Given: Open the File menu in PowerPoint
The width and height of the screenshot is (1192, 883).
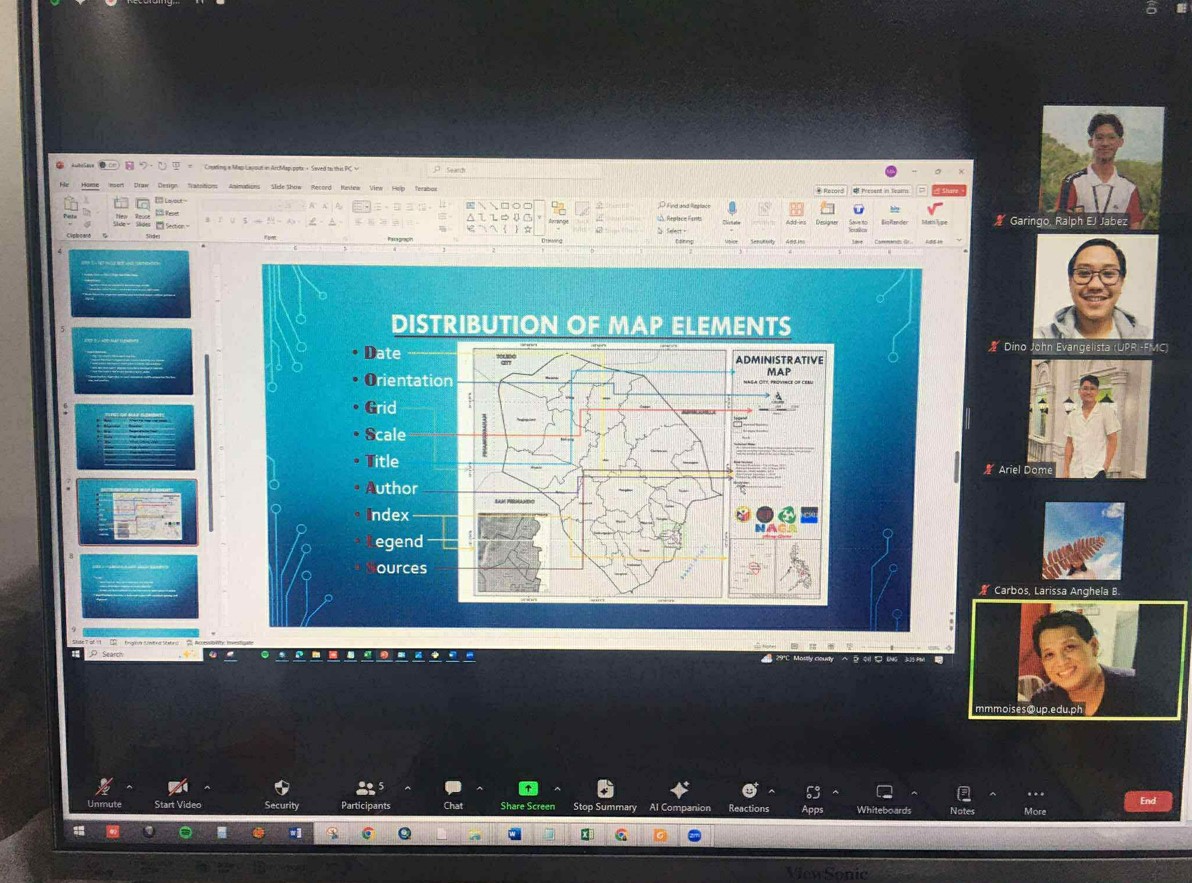Looking at the screenshot, I should pyautogui.click(x=65, y=185).
